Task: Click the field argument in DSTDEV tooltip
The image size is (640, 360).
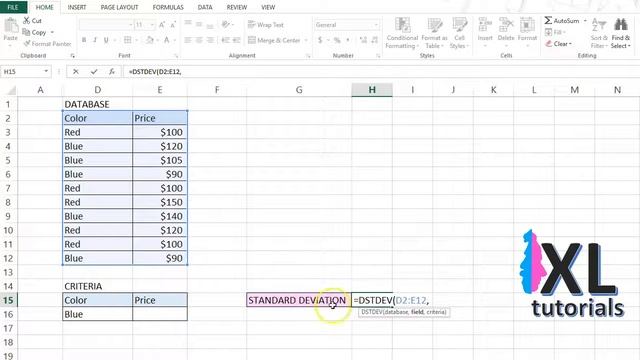Action: pos(417,312)
